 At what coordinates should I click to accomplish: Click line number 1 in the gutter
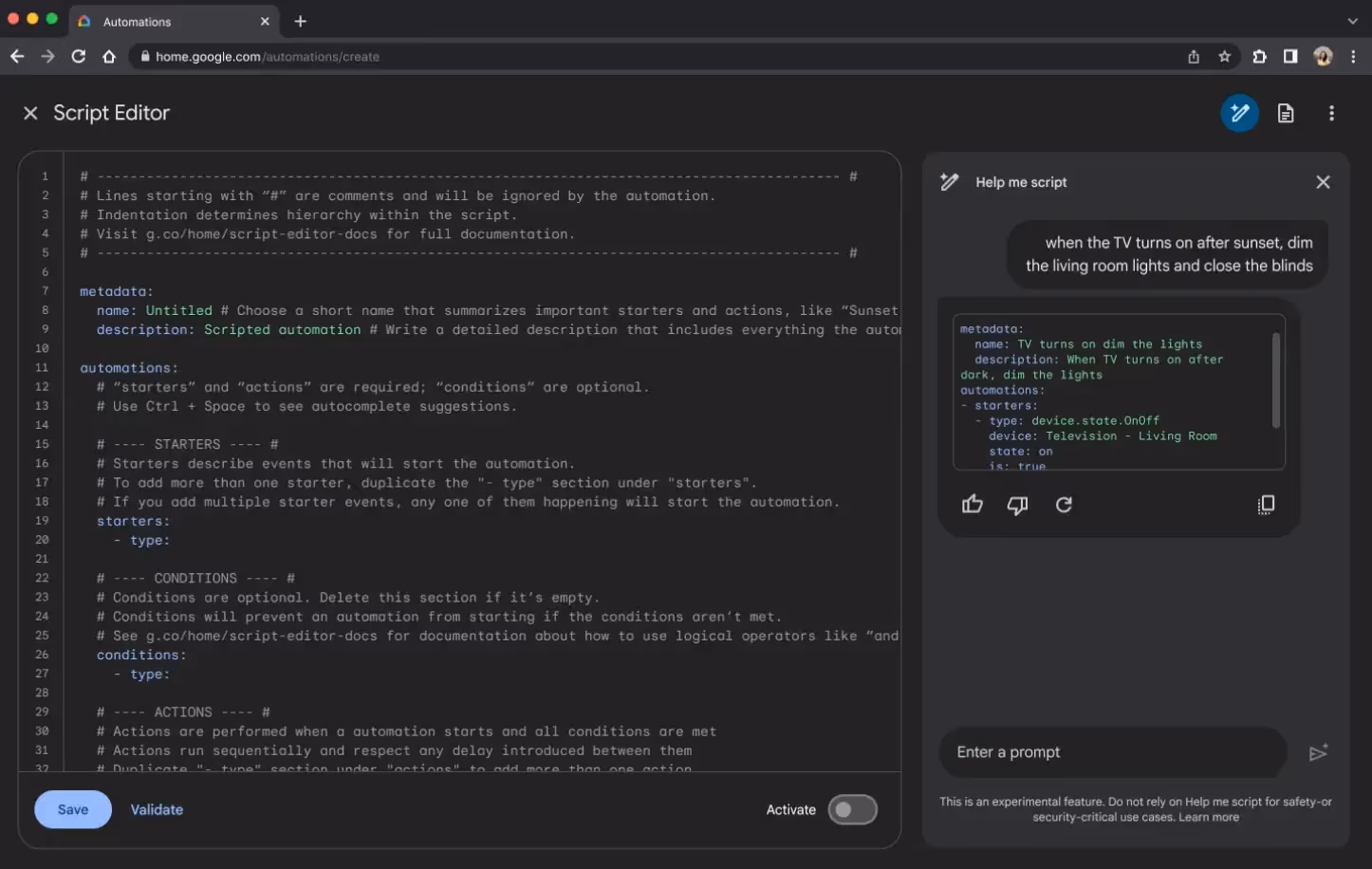tap(45, 176)
